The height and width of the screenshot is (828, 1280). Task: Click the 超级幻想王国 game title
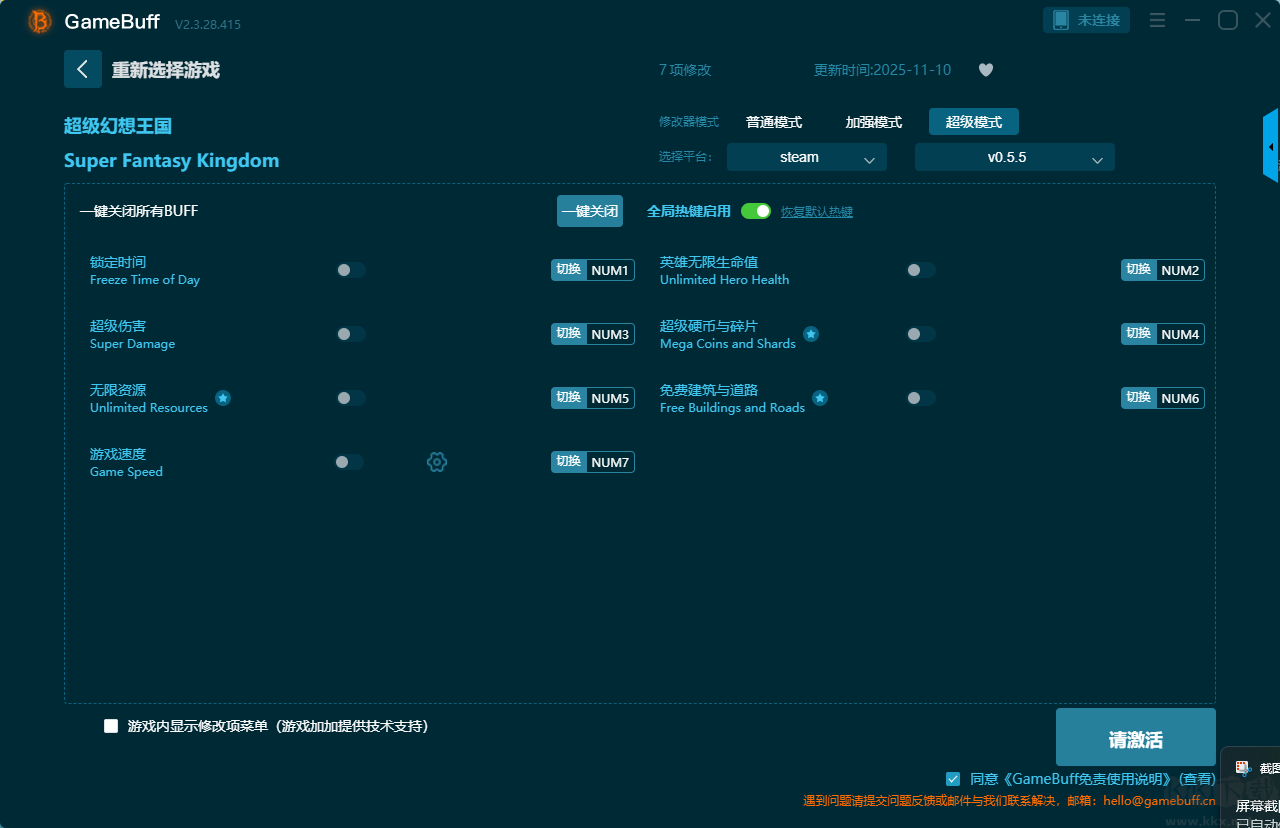[118, 126]
